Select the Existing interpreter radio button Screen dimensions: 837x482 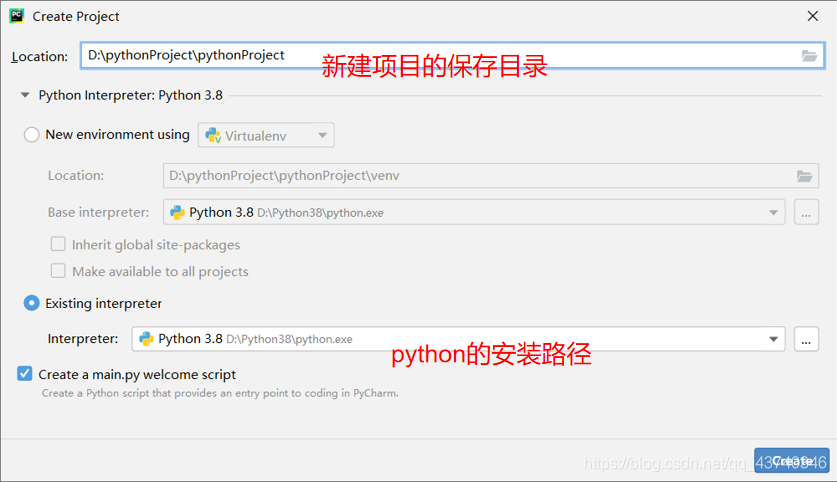31,303
